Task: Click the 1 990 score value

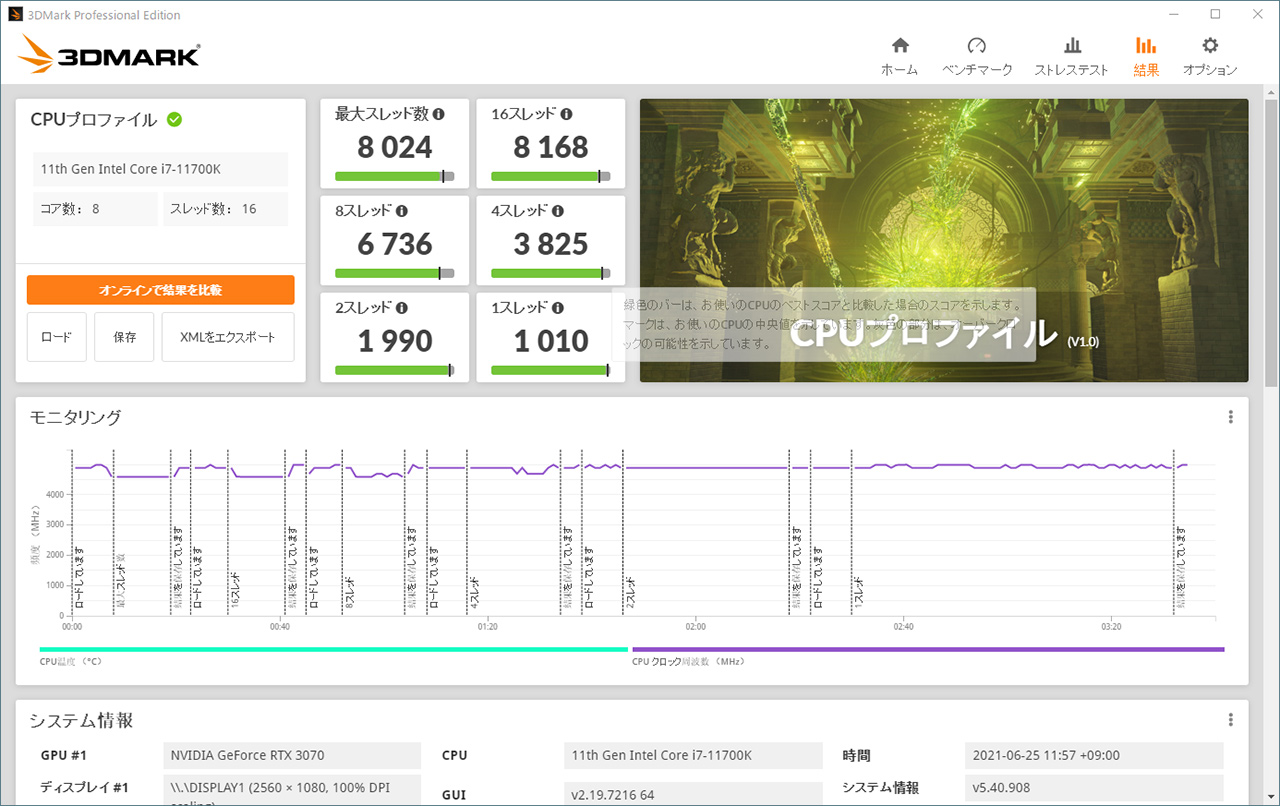Action: (x=395, y=342)
